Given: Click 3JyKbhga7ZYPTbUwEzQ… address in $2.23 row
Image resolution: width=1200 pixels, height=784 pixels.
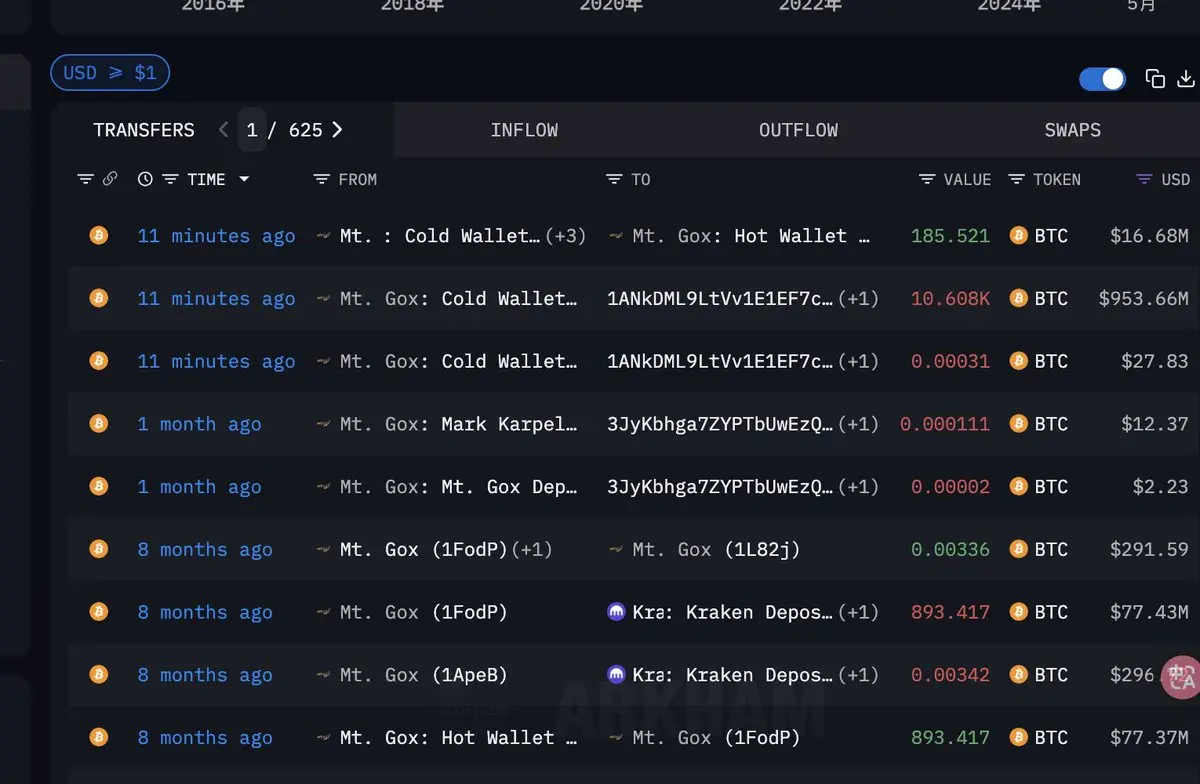Looking at the screenshot, I should click(x=719, y=487).
